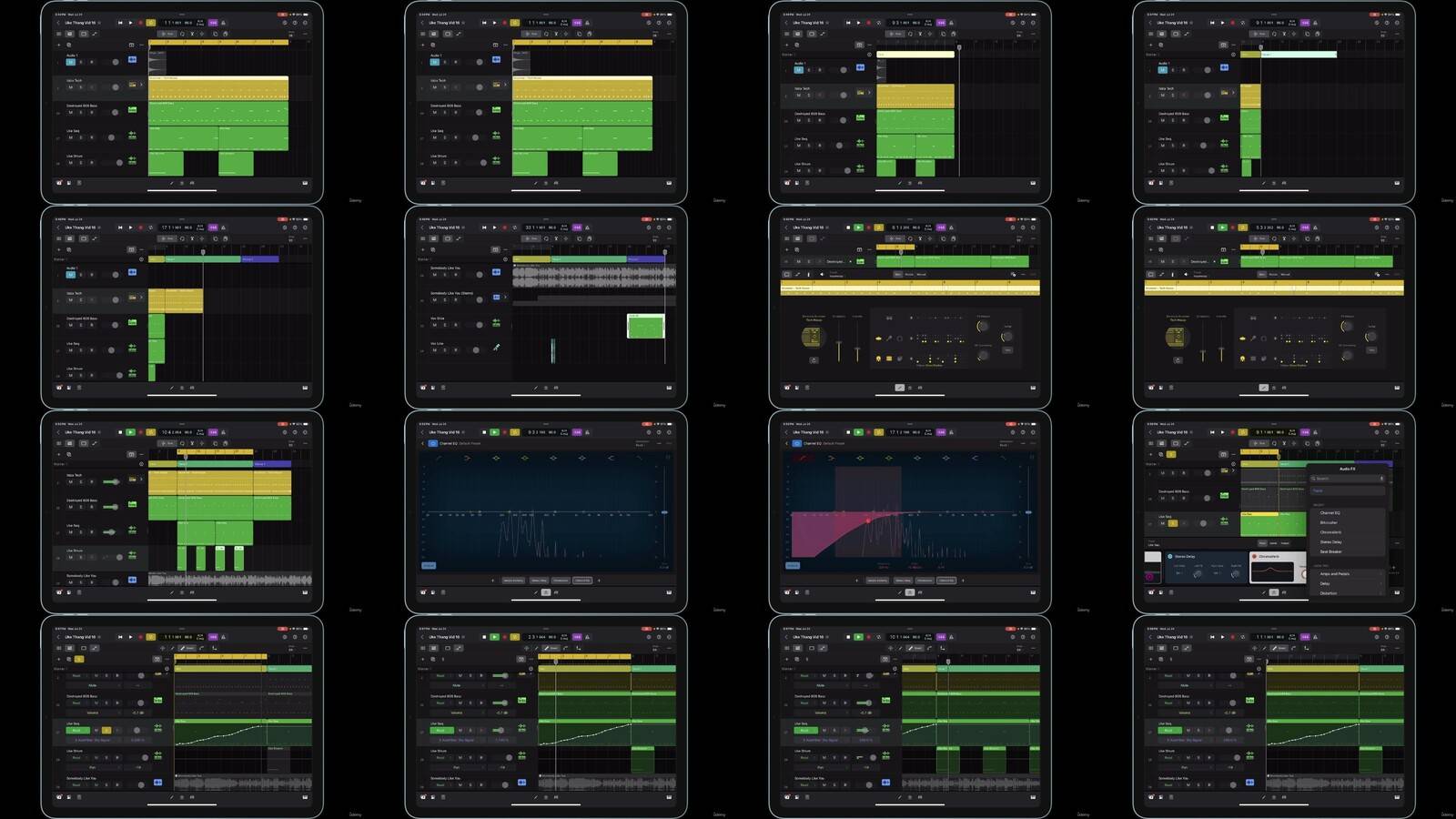Screen dimensions: 1456x819
Task: Adjust the Uke Strum volume knob, row 1 col 1 iPad
Action: click(x=119, y=163)
